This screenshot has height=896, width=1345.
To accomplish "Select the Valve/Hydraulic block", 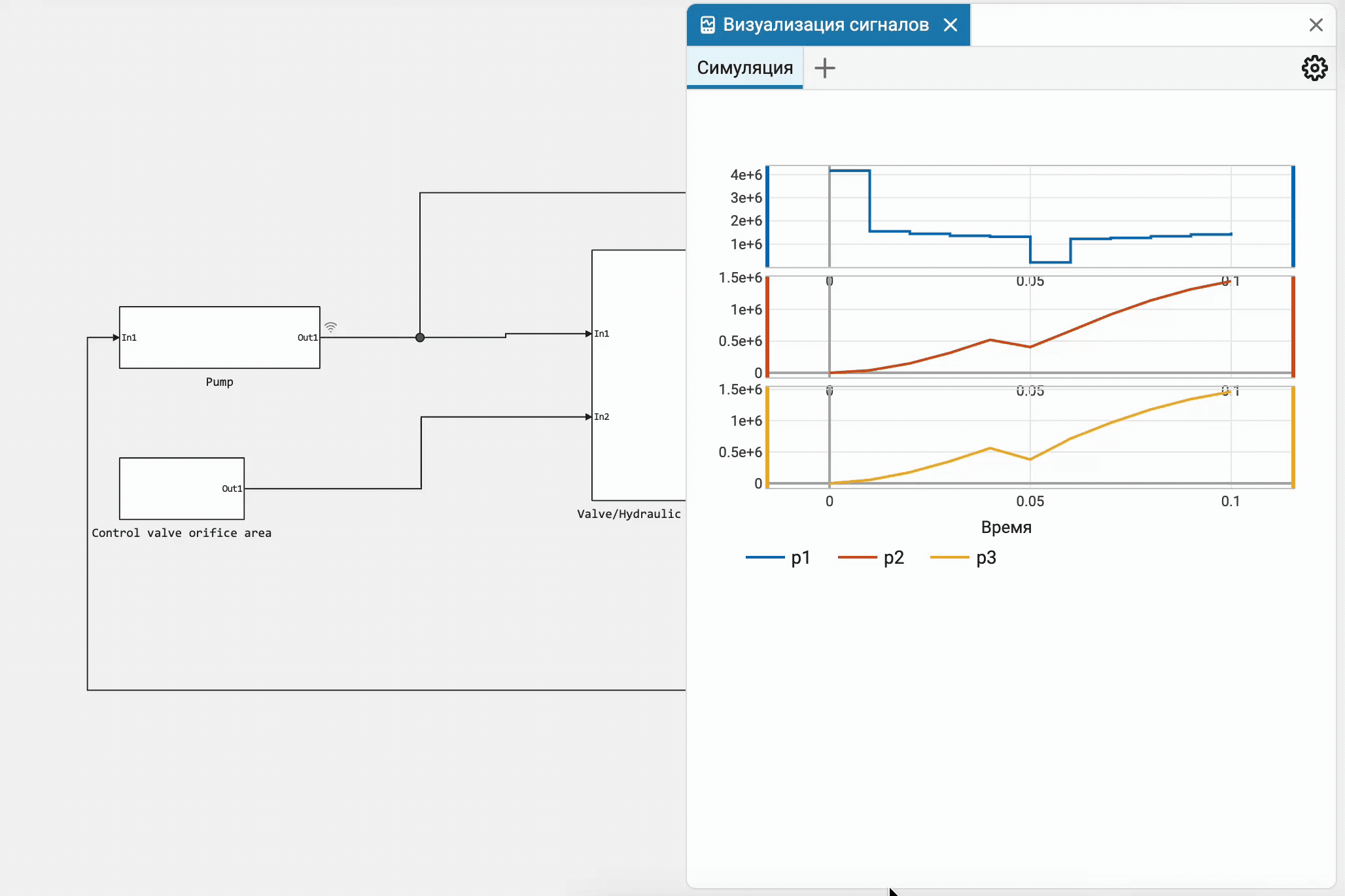I will coord(638,375).
